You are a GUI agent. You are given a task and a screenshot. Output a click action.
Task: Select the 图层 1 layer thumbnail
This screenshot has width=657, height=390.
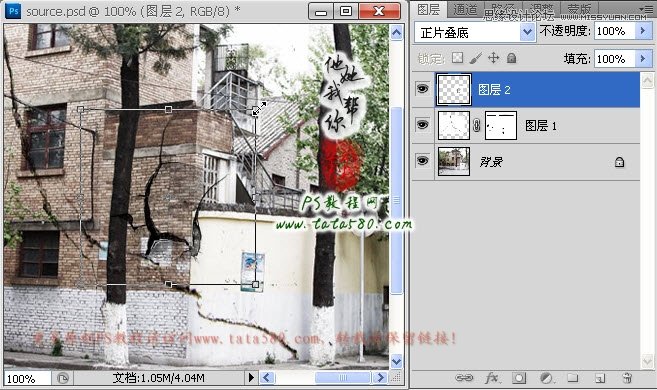(453, 125)
